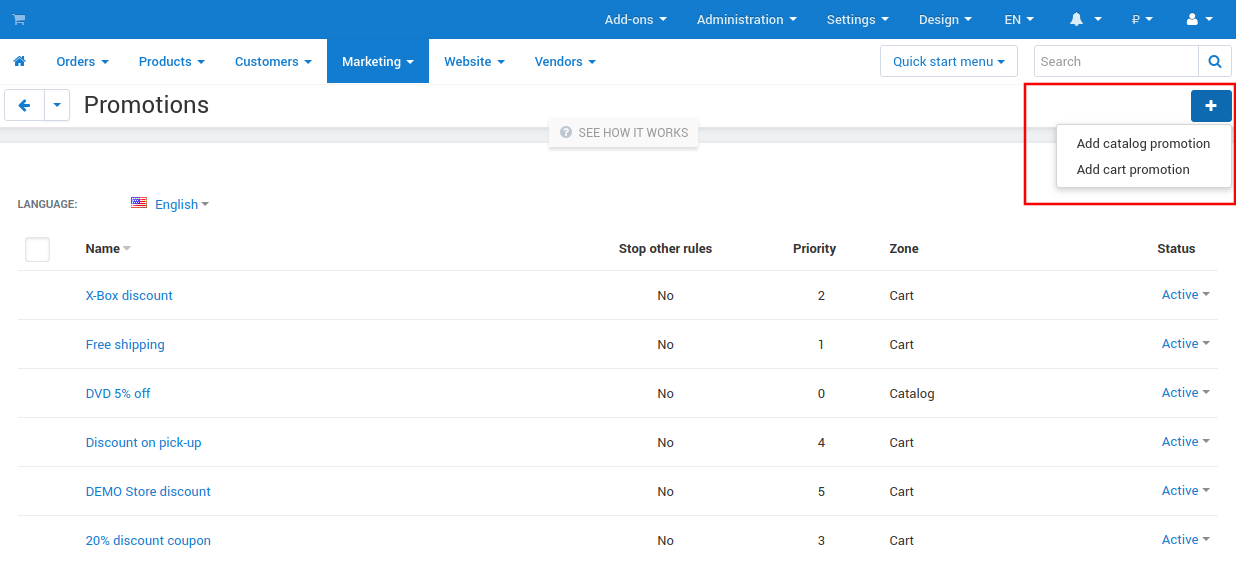The height and width of the screenshot is (586, 1236).
Task: Choose Add catalog promotion
Action: coord(1143,144)
